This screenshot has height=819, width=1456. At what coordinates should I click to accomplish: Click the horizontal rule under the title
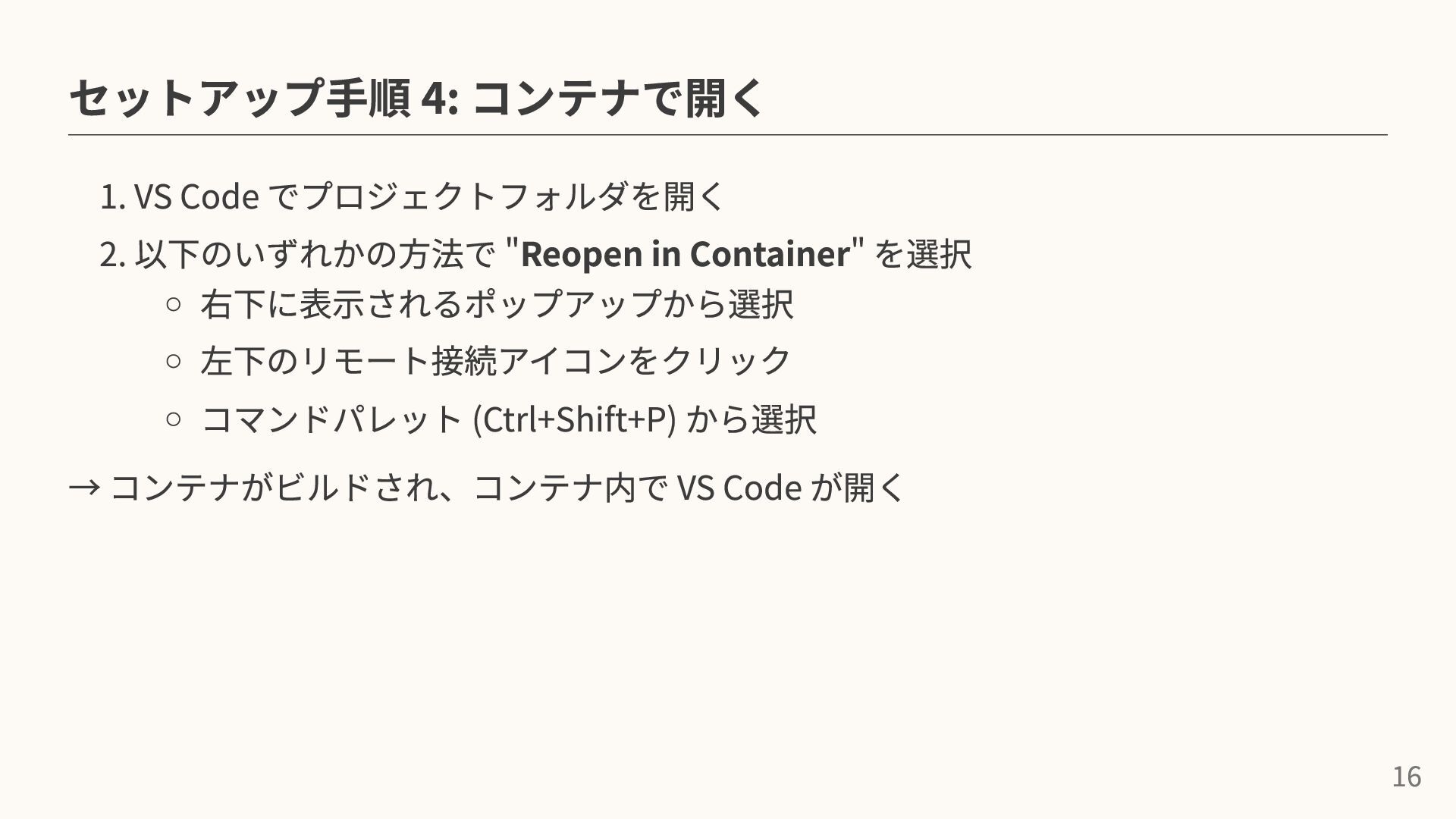point(728,135)
